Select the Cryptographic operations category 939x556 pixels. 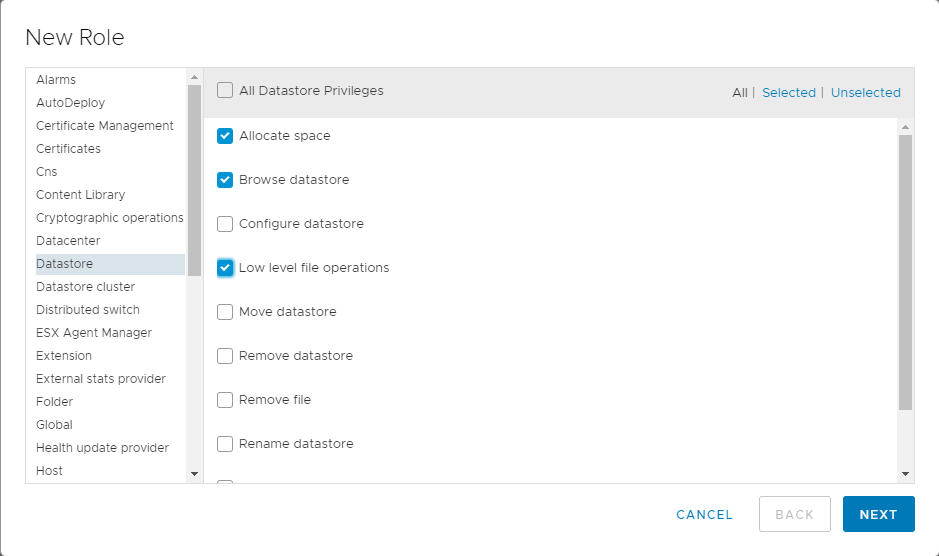click(109, 218)
